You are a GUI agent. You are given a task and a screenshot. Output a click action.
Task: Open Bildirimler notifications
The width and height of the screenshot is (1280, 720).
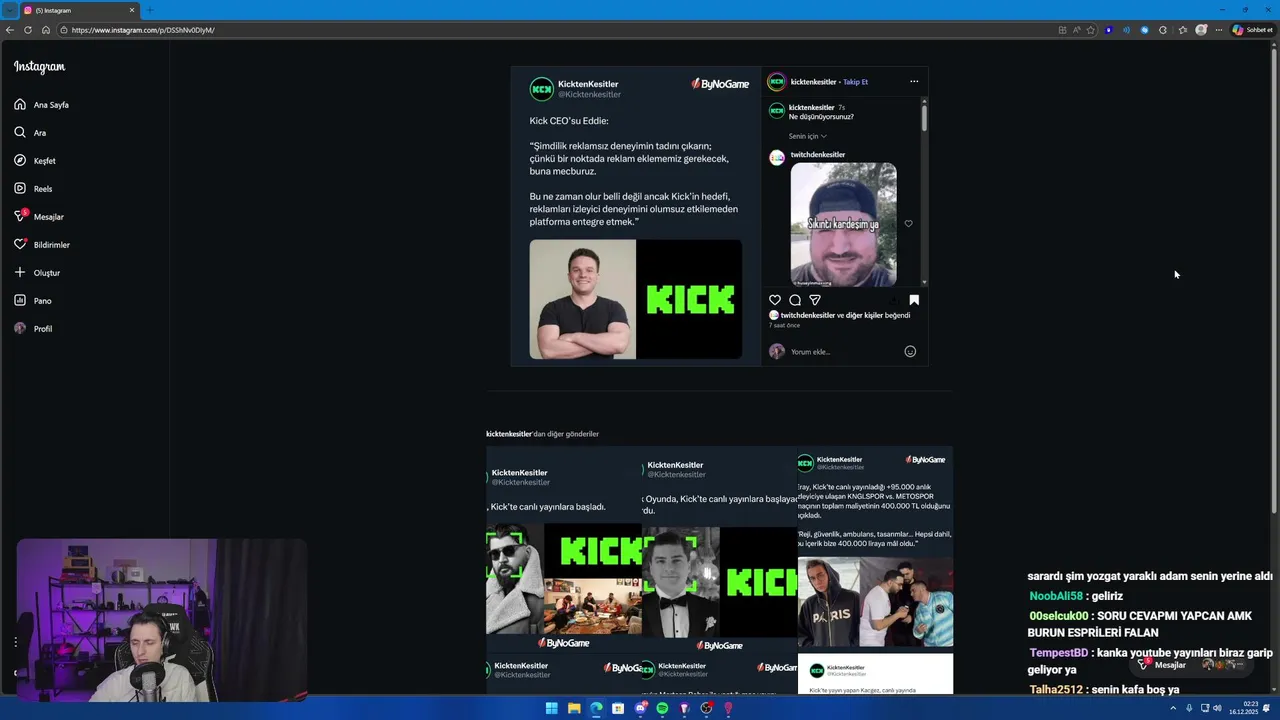pos(42,245)
